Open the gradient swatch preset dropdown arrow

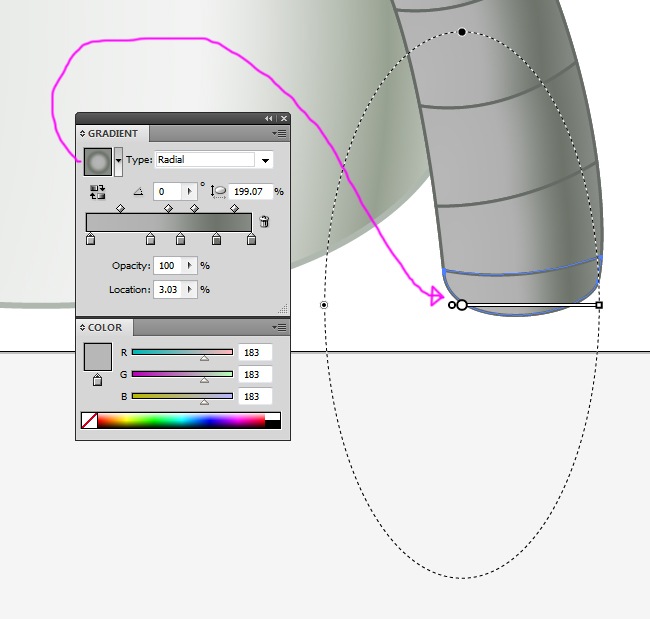pyautogui.click(x=119, y=162)
